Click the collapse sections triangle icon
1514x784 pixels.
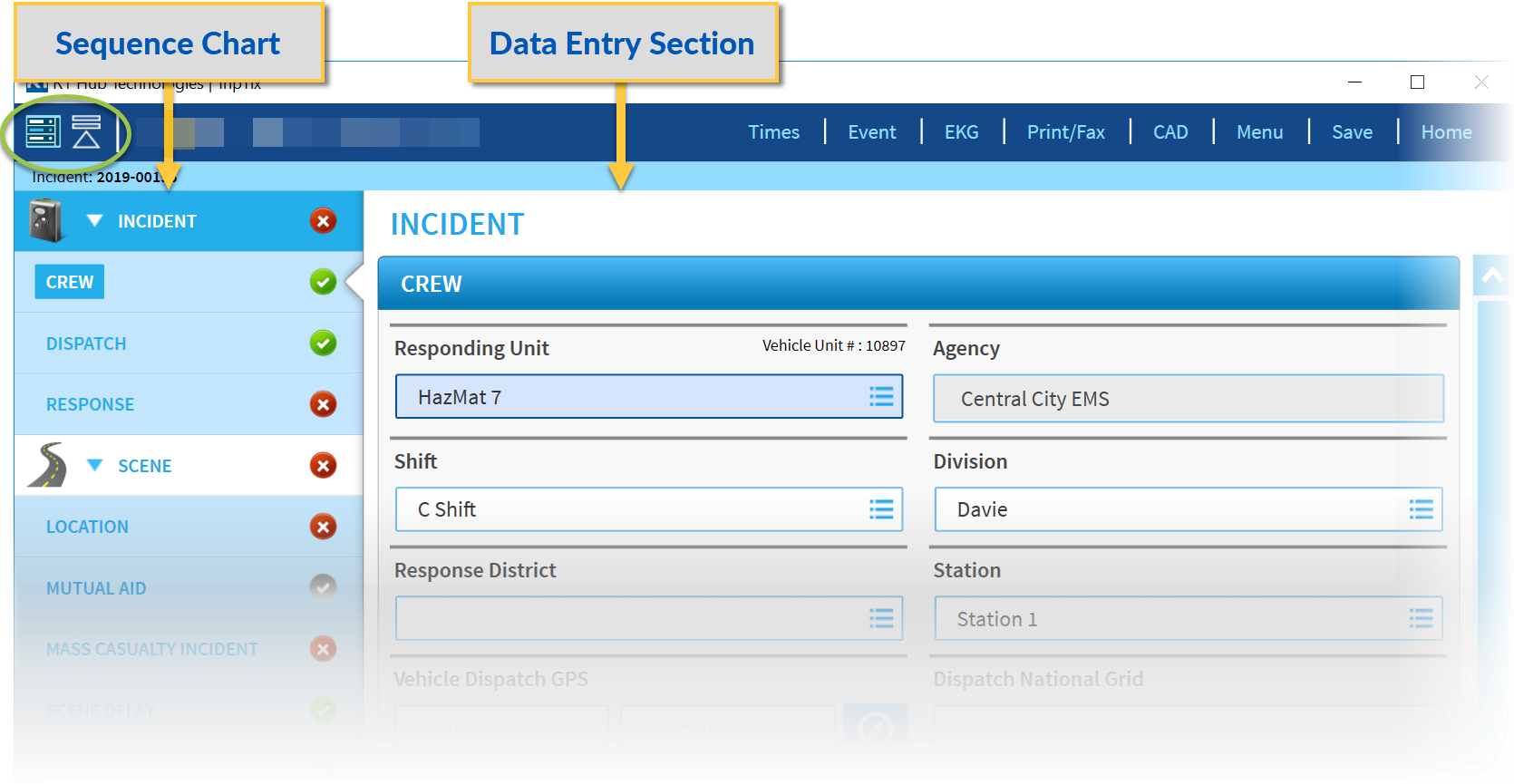[87, 132]
